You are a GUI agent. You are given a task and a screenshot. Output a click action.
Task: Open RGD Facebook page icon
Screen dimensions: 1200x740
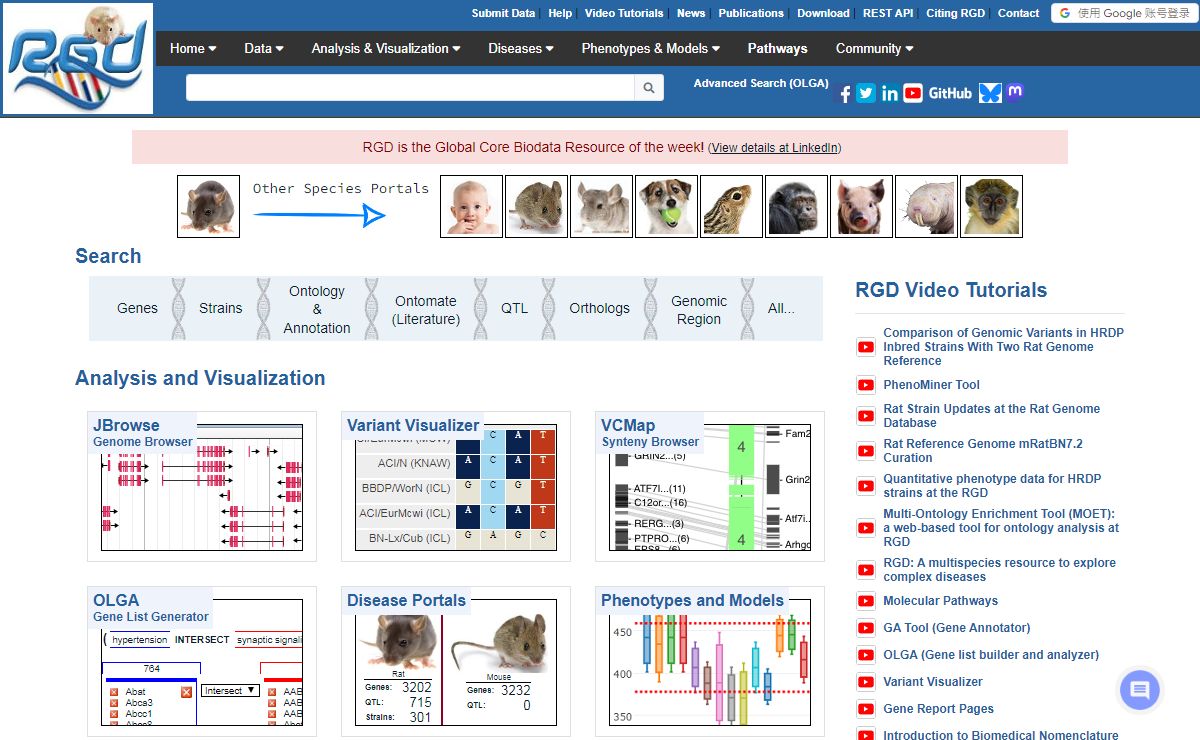[844, 93]
